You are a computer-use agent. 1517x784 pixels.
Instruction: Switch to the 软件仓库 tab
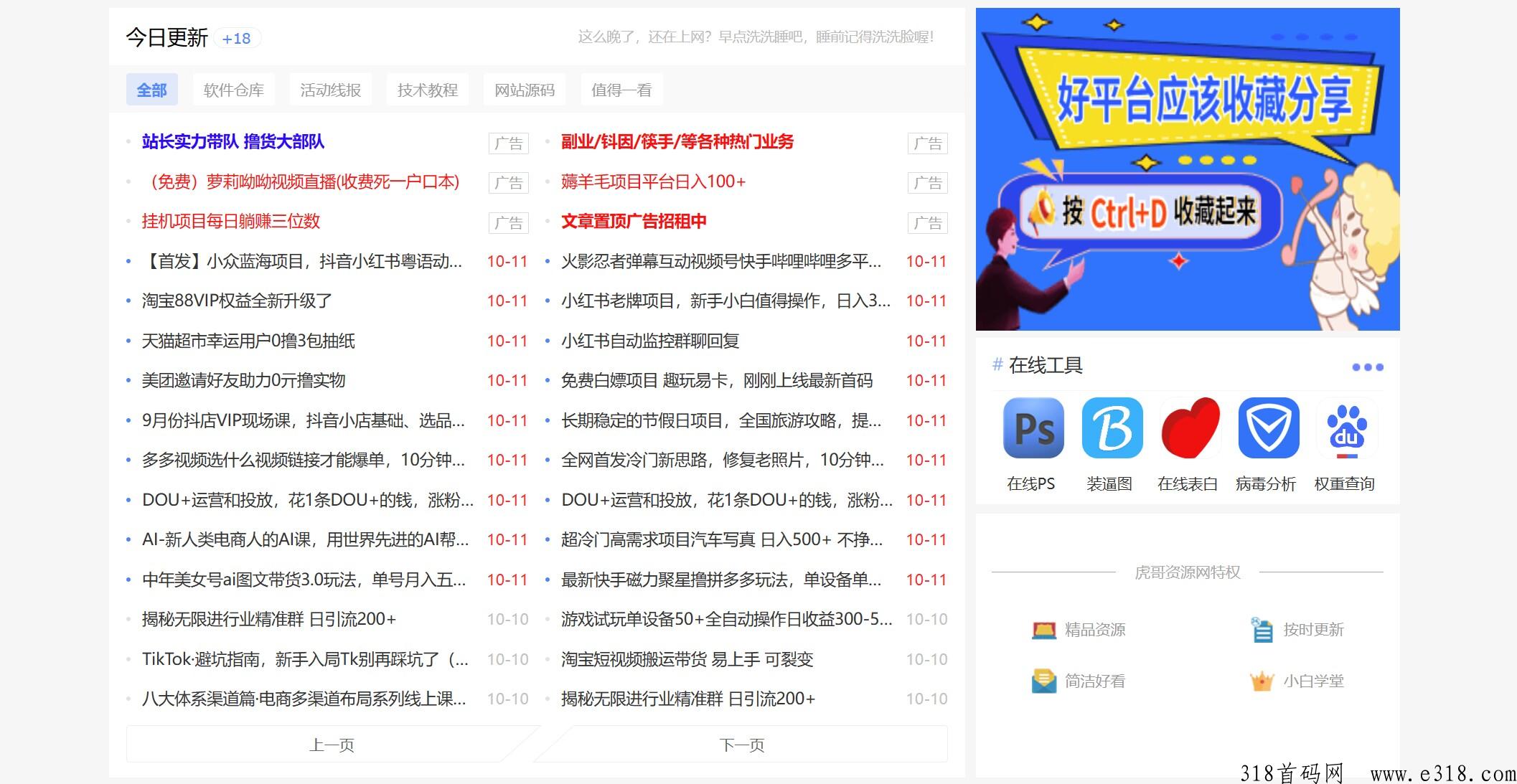pos(234,90)
